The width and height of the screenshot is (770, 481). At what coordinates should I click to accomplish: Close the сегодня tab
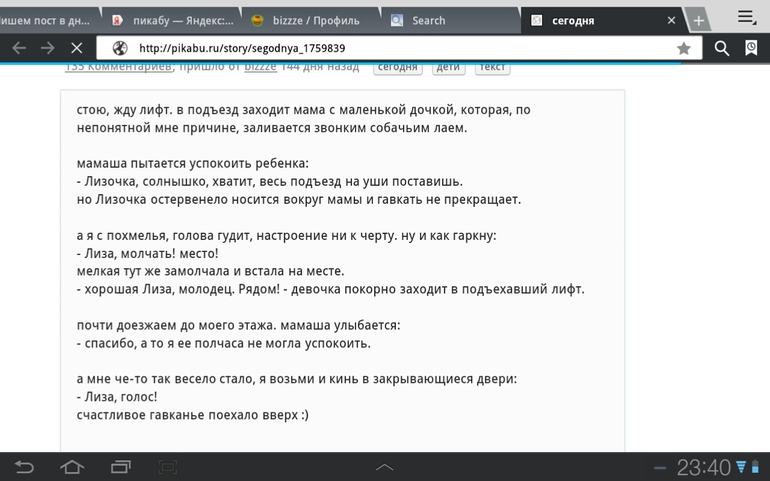tap(671, 21)
